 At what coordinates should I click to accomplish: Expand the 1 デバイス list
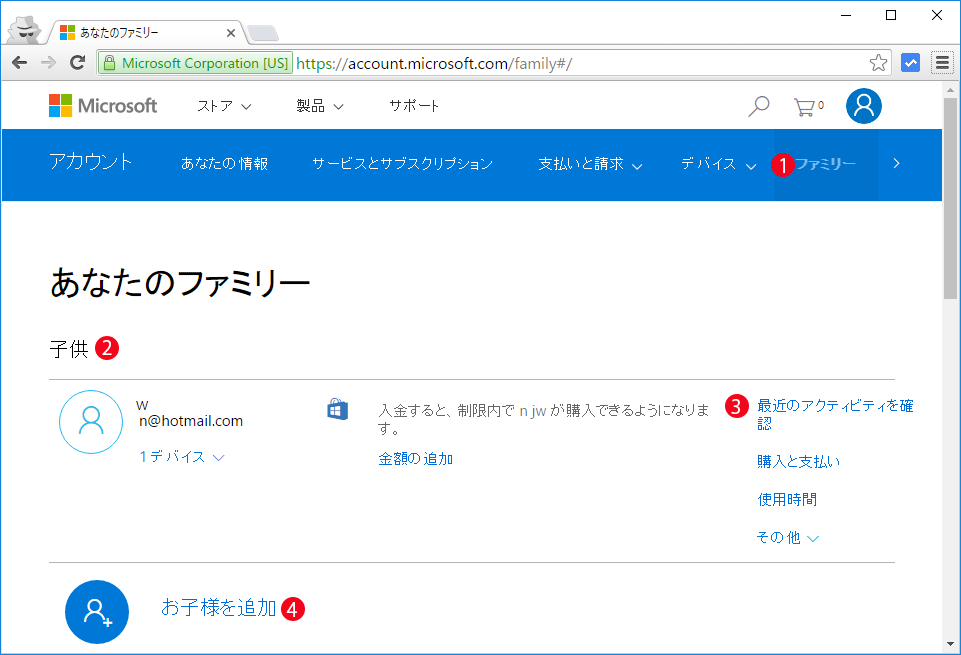(x=182, y=456)
